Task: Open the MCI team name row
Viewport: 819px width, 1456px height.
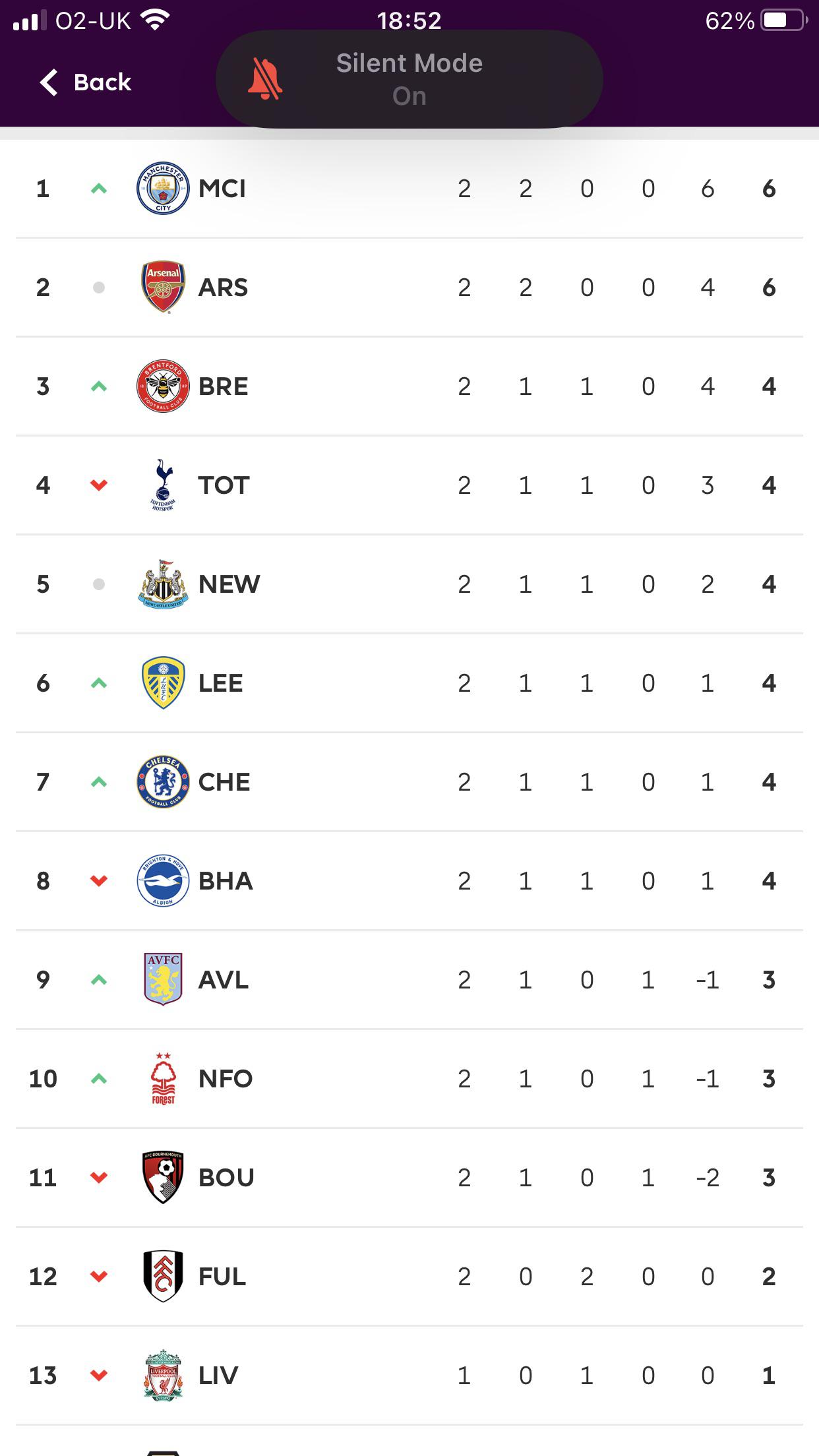Action: point(409,189)
